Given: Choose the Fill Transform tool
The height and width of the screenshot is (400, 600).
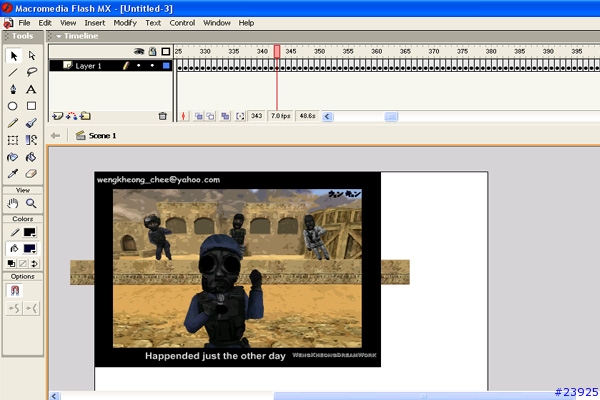Looking at the screenshot, I should (32, 140).
